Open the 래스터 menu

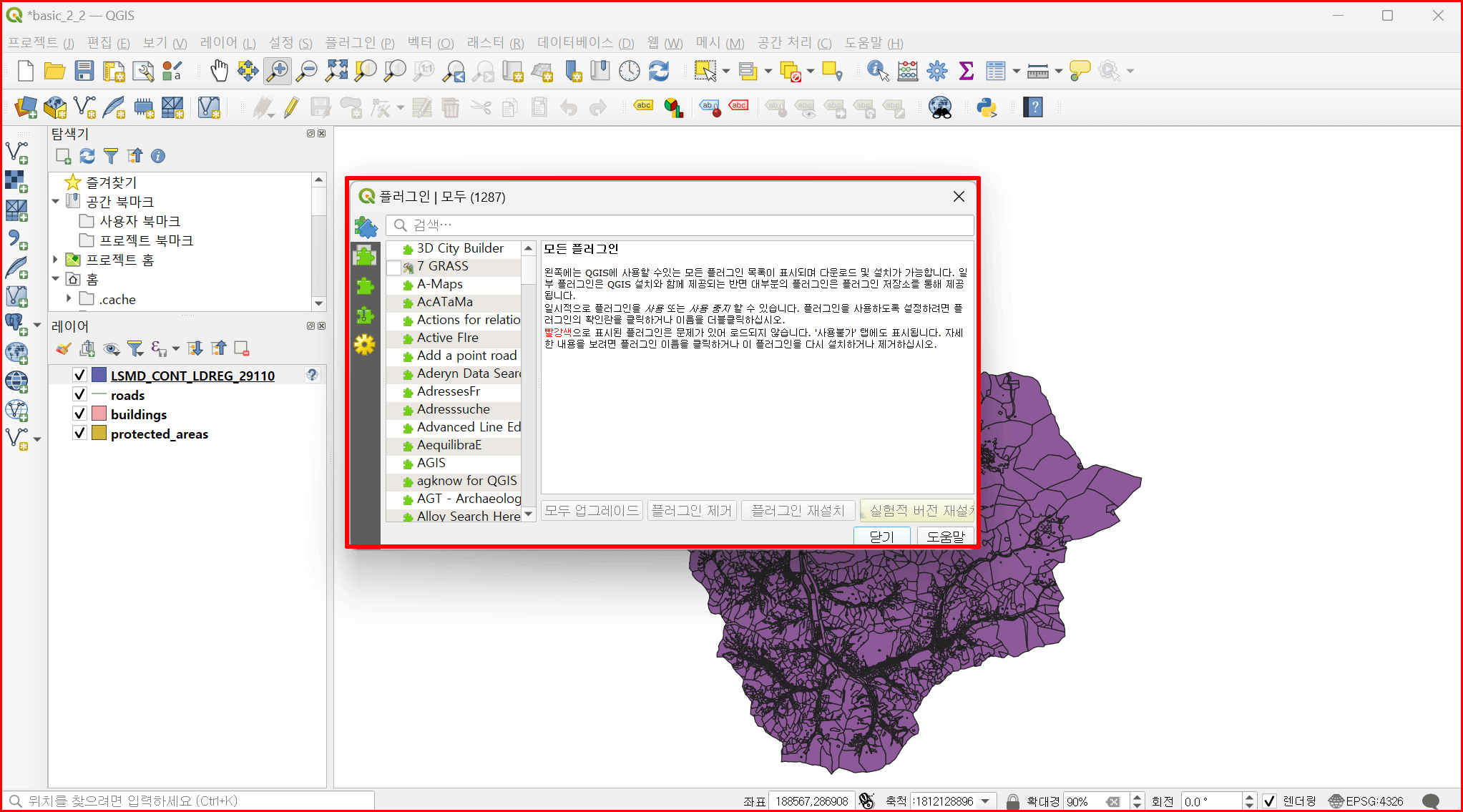(495, 43)
